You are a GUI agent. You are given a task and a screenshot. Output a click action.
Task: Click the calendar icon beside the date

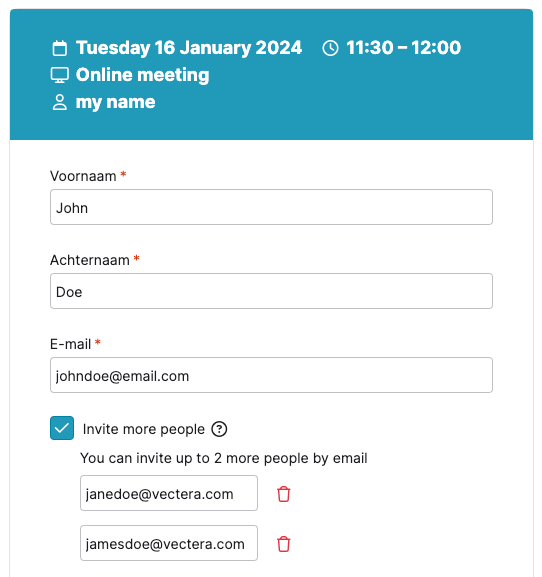click(60, 48)
